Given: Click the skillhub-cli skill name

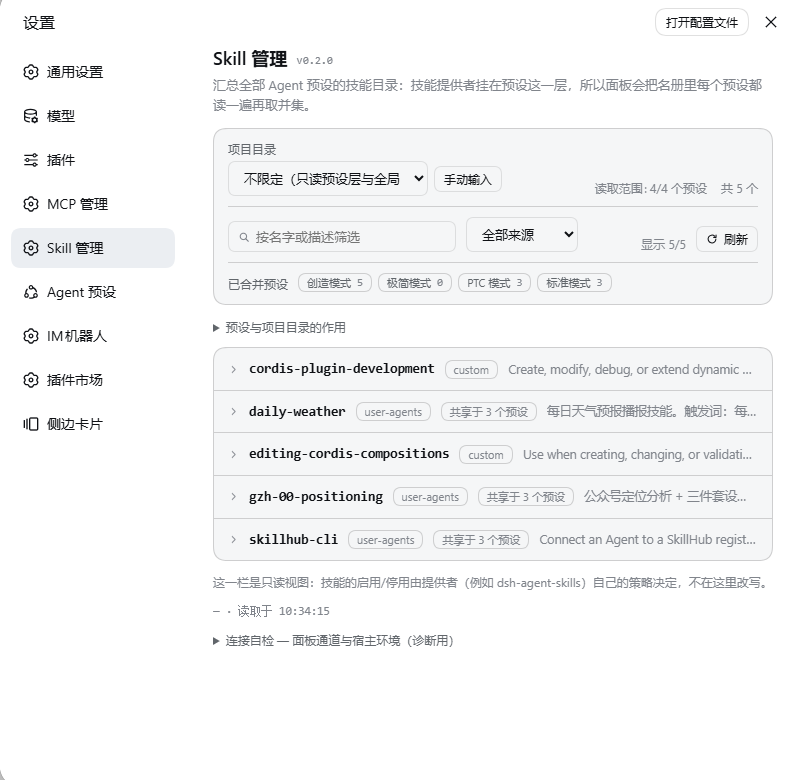Looking at the screenshot, I should pyautogui.click(x=293, y=539).
